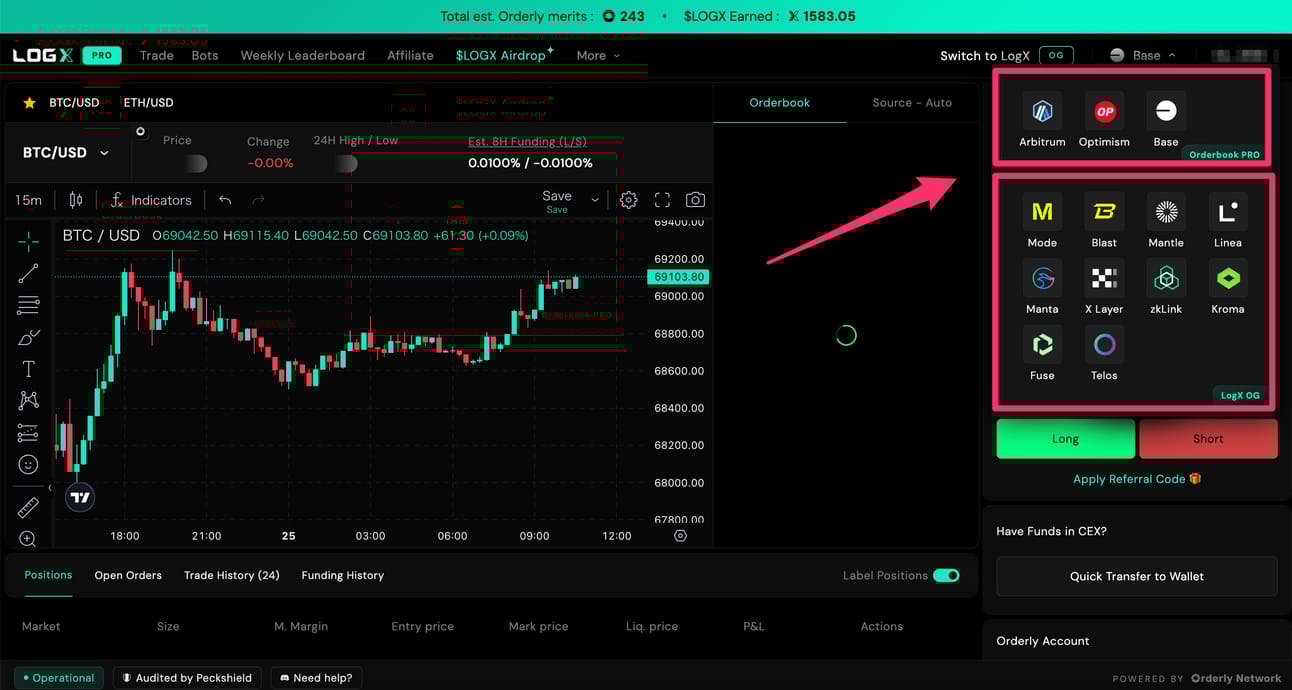Image resolution: width=1292 pixels, height=690 pixels.
Task: Select the Blast chain icon
Action: point(1104,212)
